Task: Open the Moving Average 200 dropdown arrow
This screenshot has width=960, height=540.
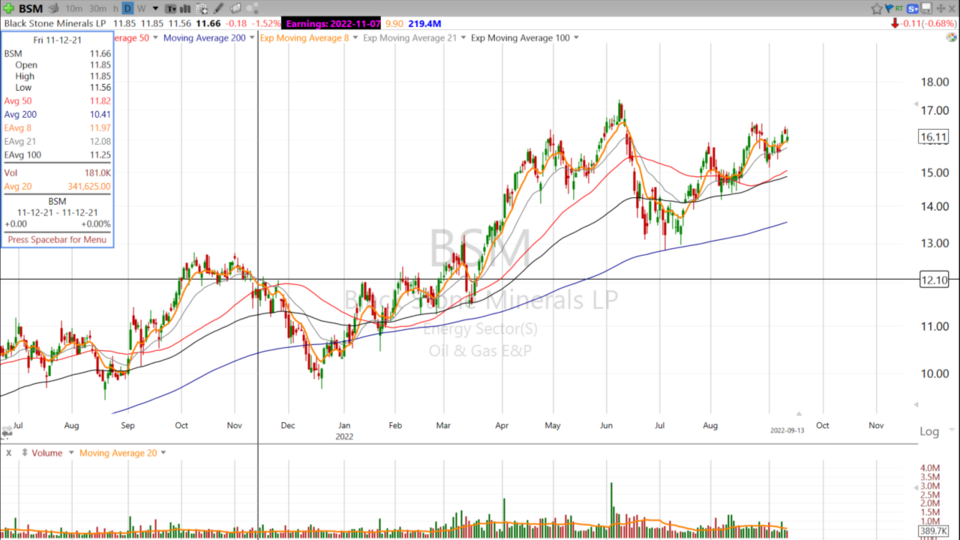Action: tap(252, 38)
